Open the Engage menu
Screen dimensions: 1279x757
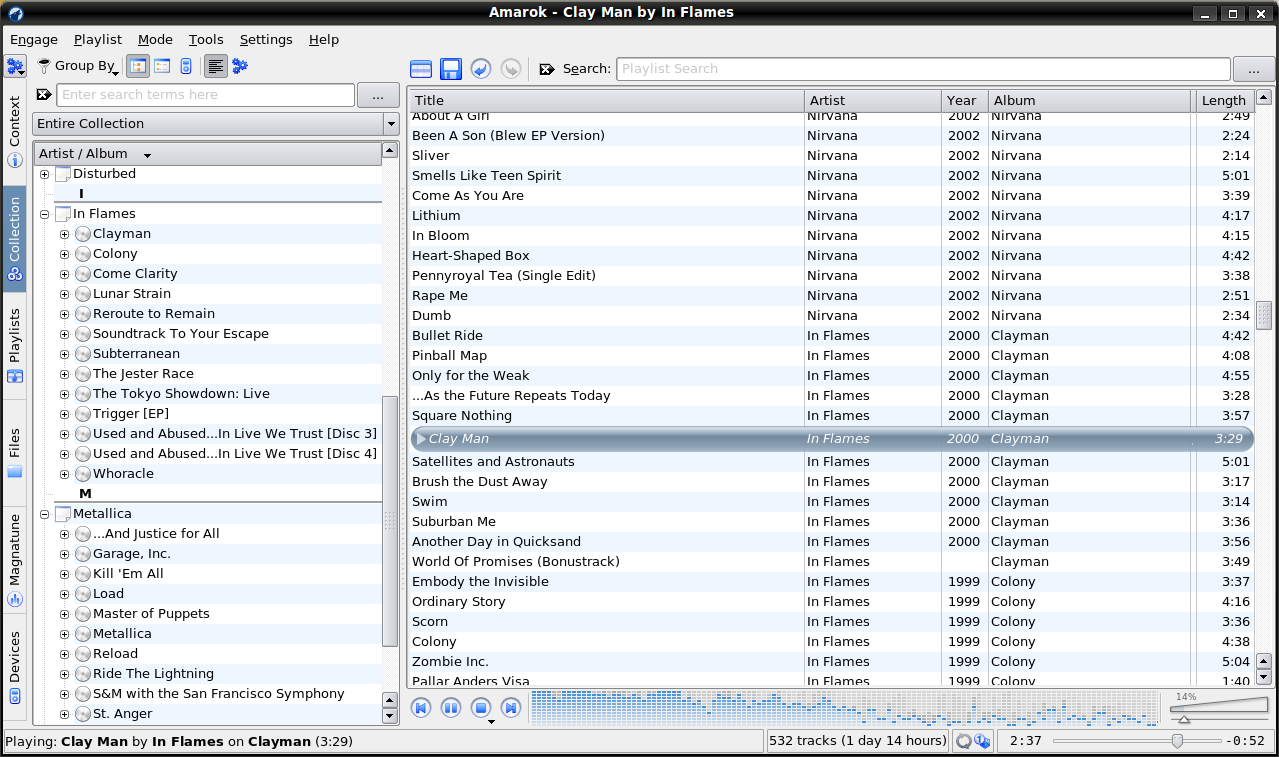click(x=34, y=40)
